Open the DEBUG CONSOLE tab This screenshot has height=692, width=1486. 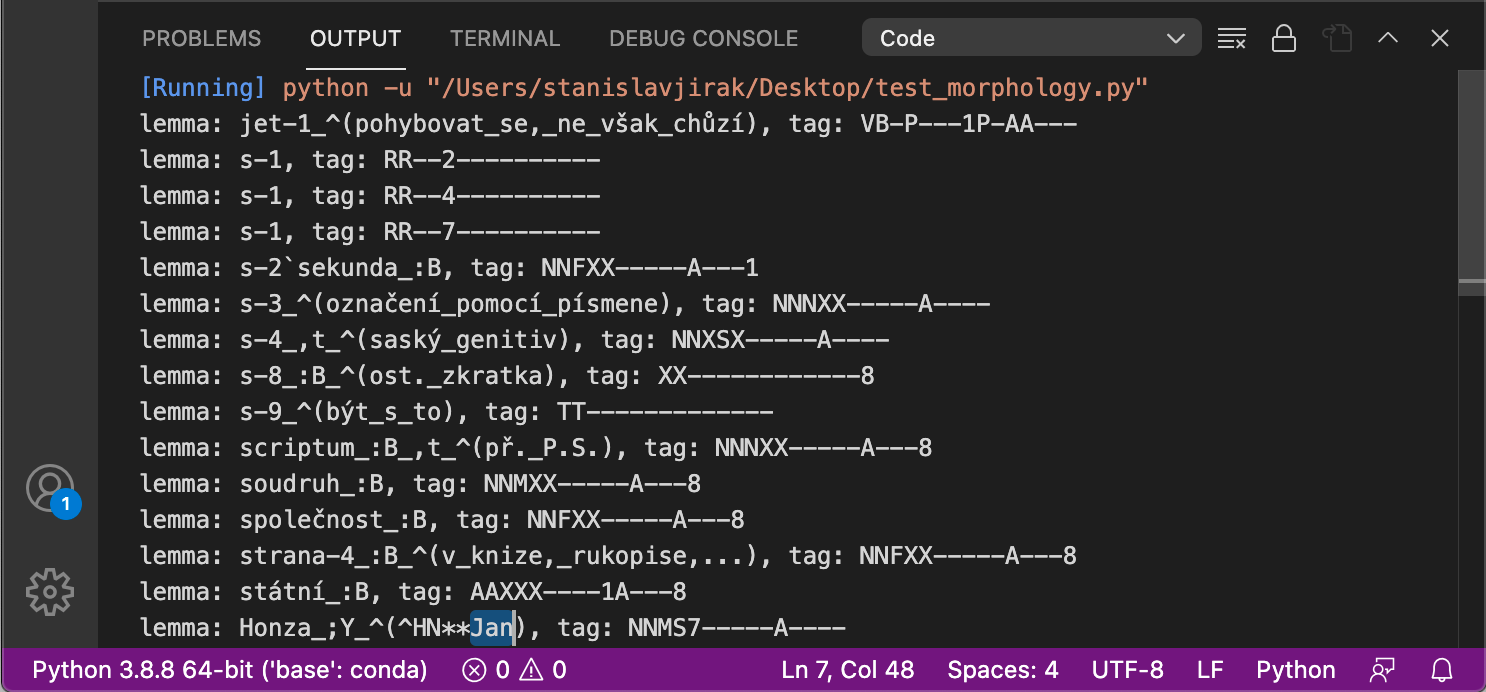pos(704,39)
